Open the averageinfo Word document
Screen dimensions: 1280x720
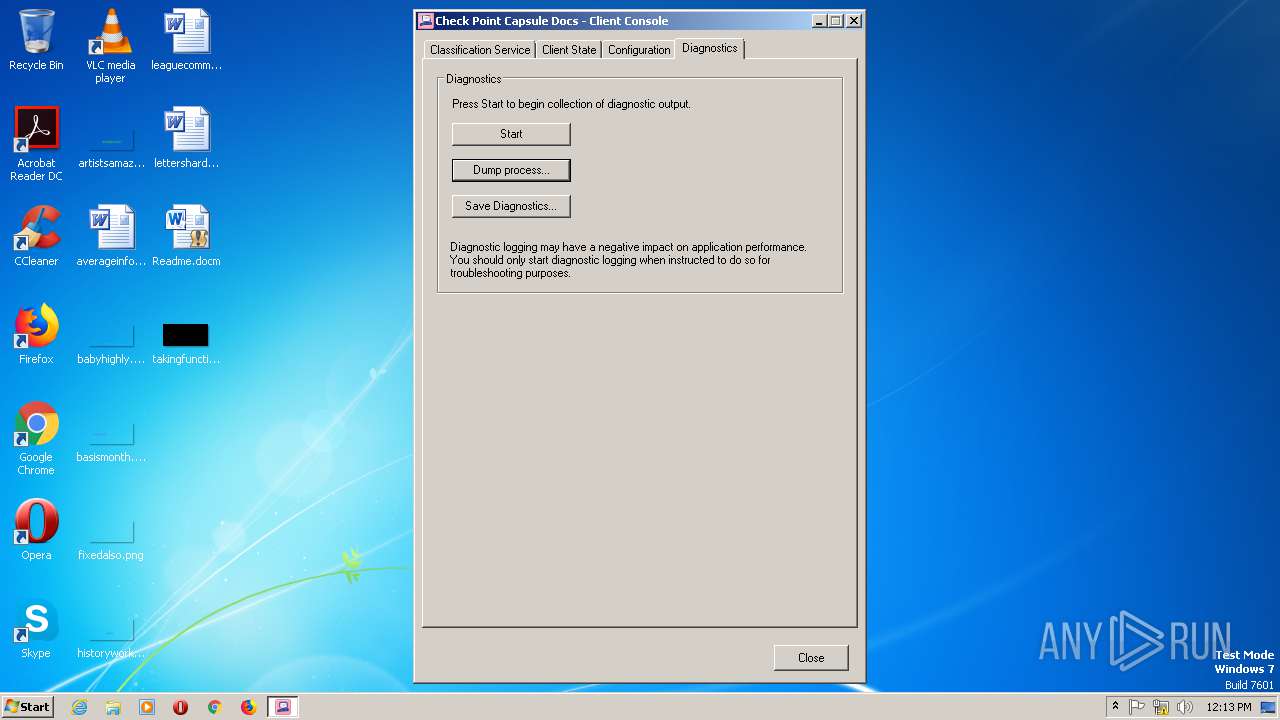pos(111,236)
